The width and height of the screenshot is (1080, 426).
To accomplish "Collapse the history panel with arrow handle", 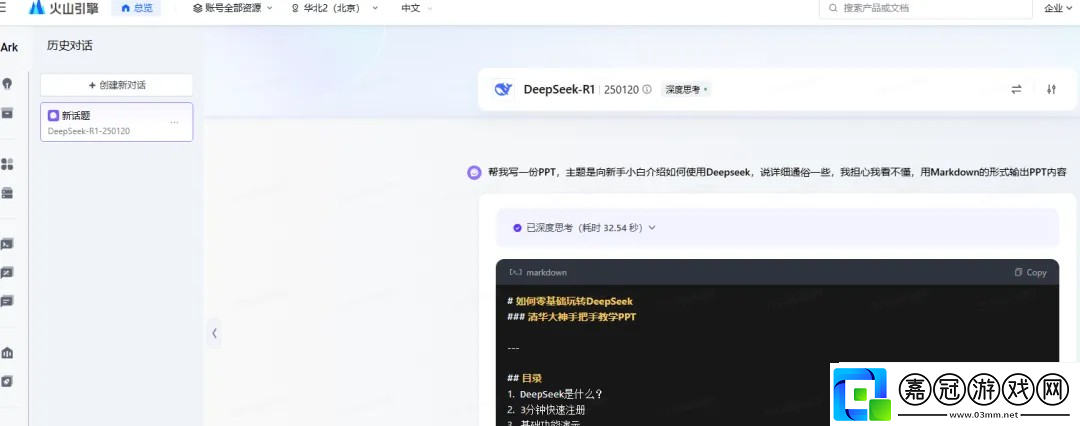I will click(214, 333).
